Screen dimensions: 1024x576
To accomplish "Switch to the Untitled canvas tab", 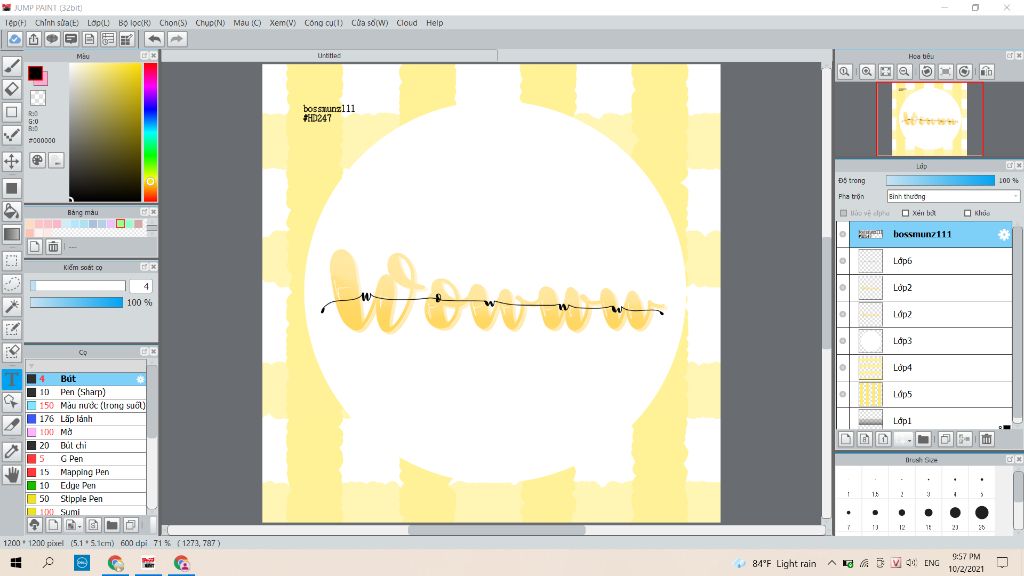I will [329, 56].
